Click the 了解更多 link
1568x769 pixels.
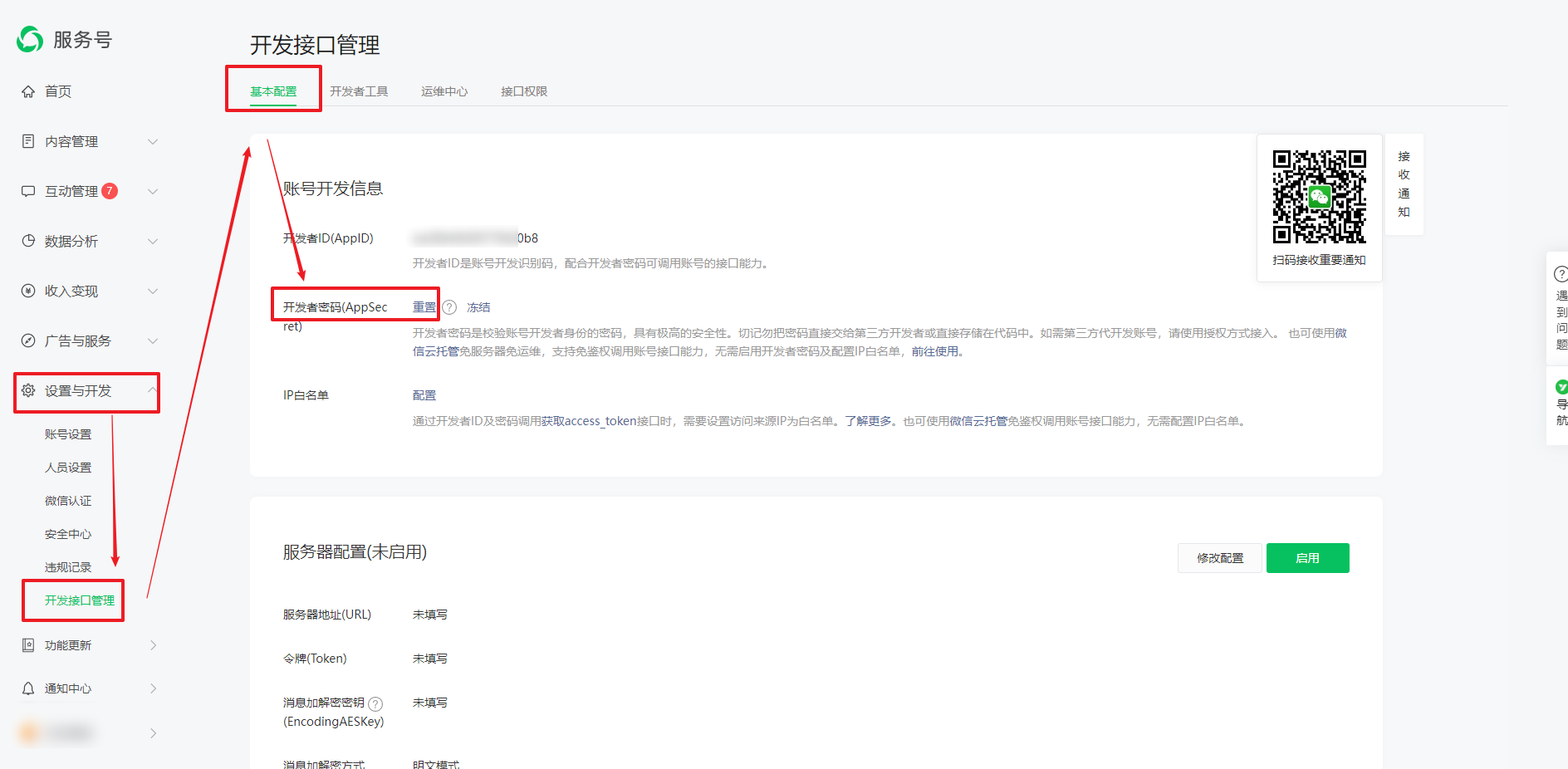868,421
